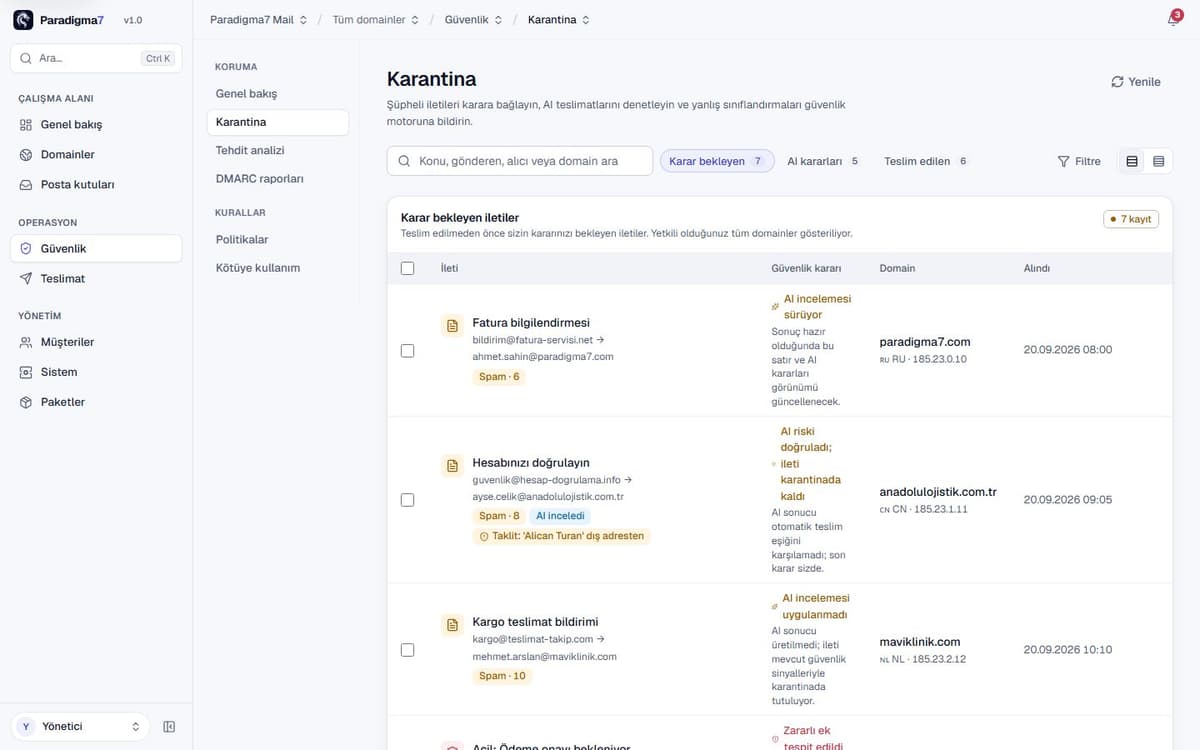This screenshot has height=750, width=1200.
Task: Open Karantina in Koruma menu
Action: click(278, 122)
